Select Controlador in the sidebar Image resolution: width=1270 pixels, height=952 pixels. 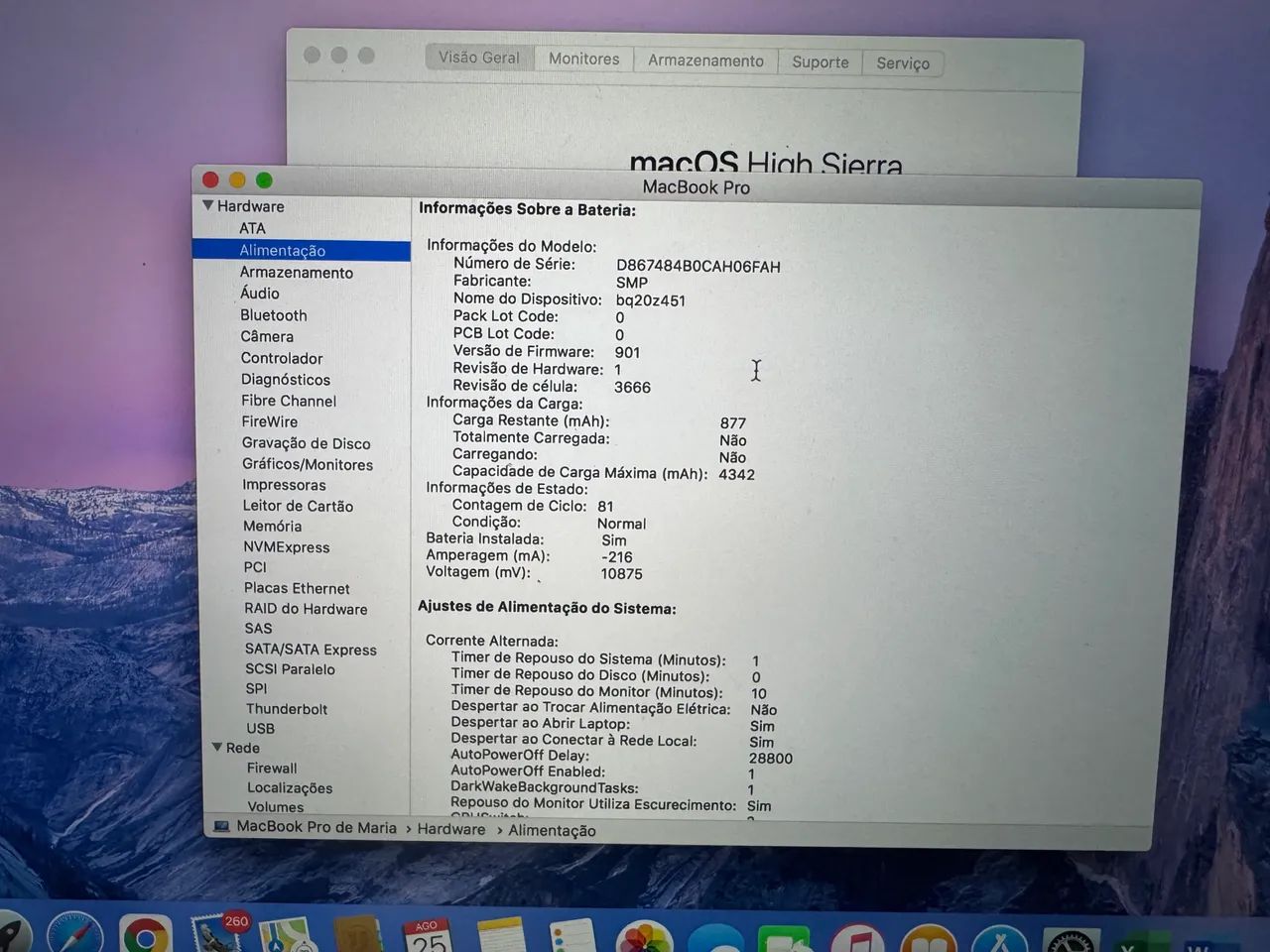pos(282,358)
